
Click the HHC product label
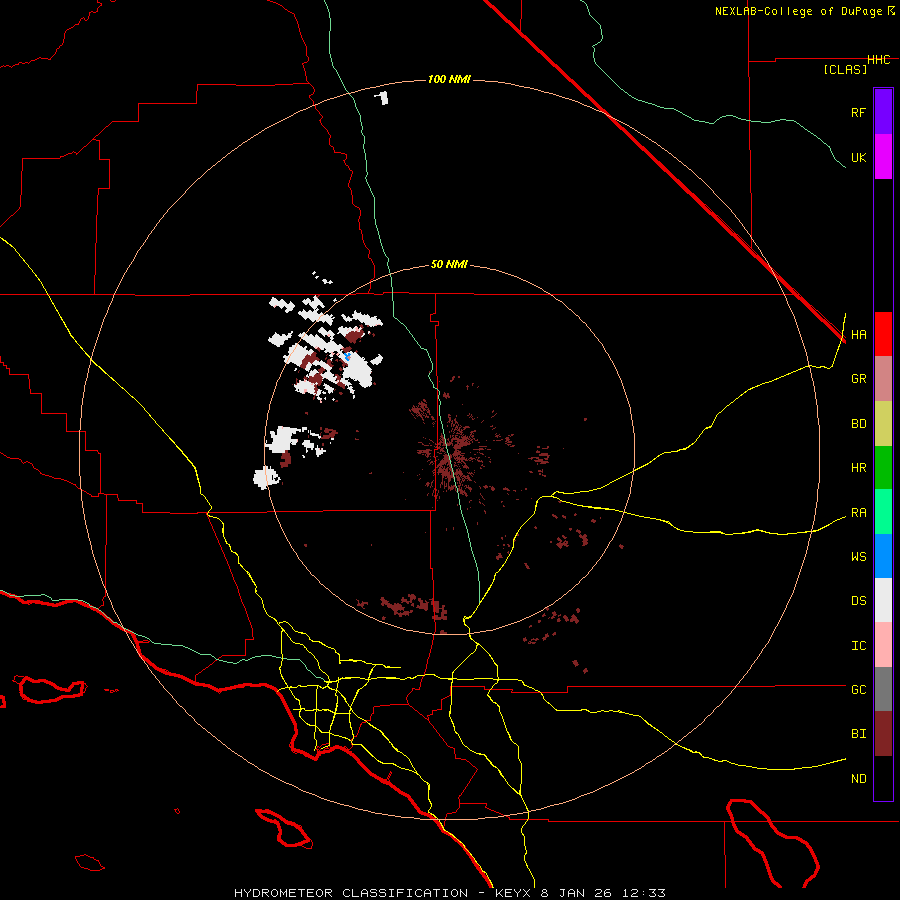878,60
